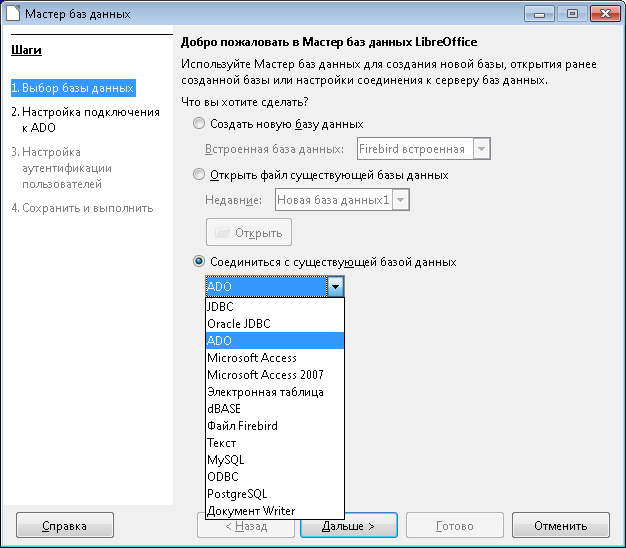Image resolution: width=626 pixels, height=548 pixels.
Task: Choose Oracle JDBC from the list
Action: [275, 324]
